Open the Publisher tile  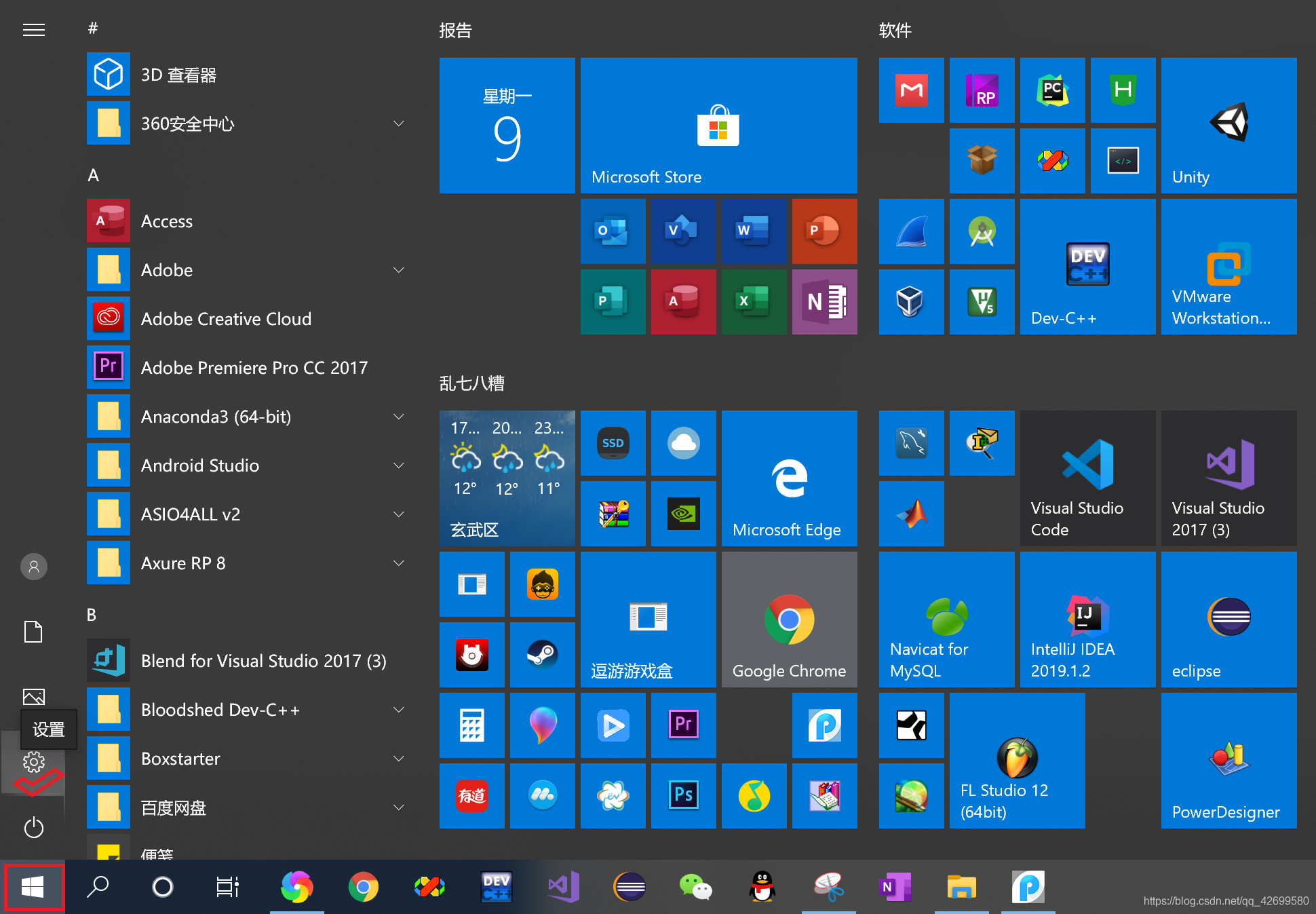point(613,302)
